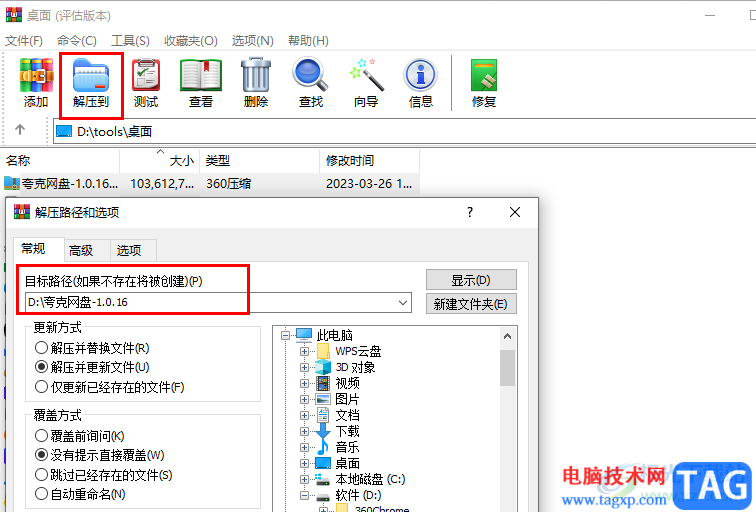
Task: Sort by 大小 column header
Action: 160,161
